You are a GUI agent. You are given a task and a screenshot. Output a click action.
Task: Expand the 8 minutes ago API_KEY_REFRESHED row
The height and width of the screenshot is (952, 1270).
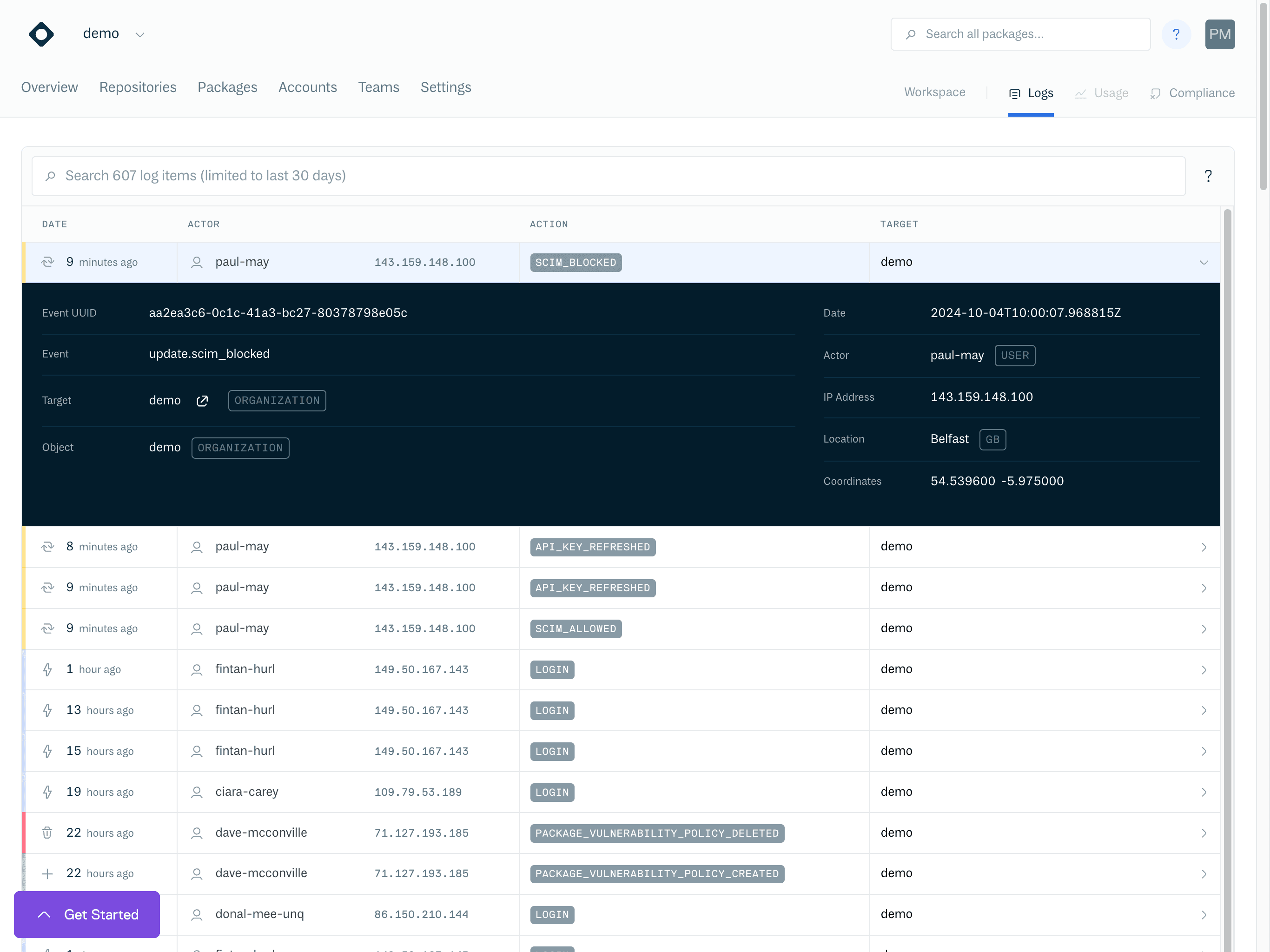pyautogui.click(x=1204, y=547)
